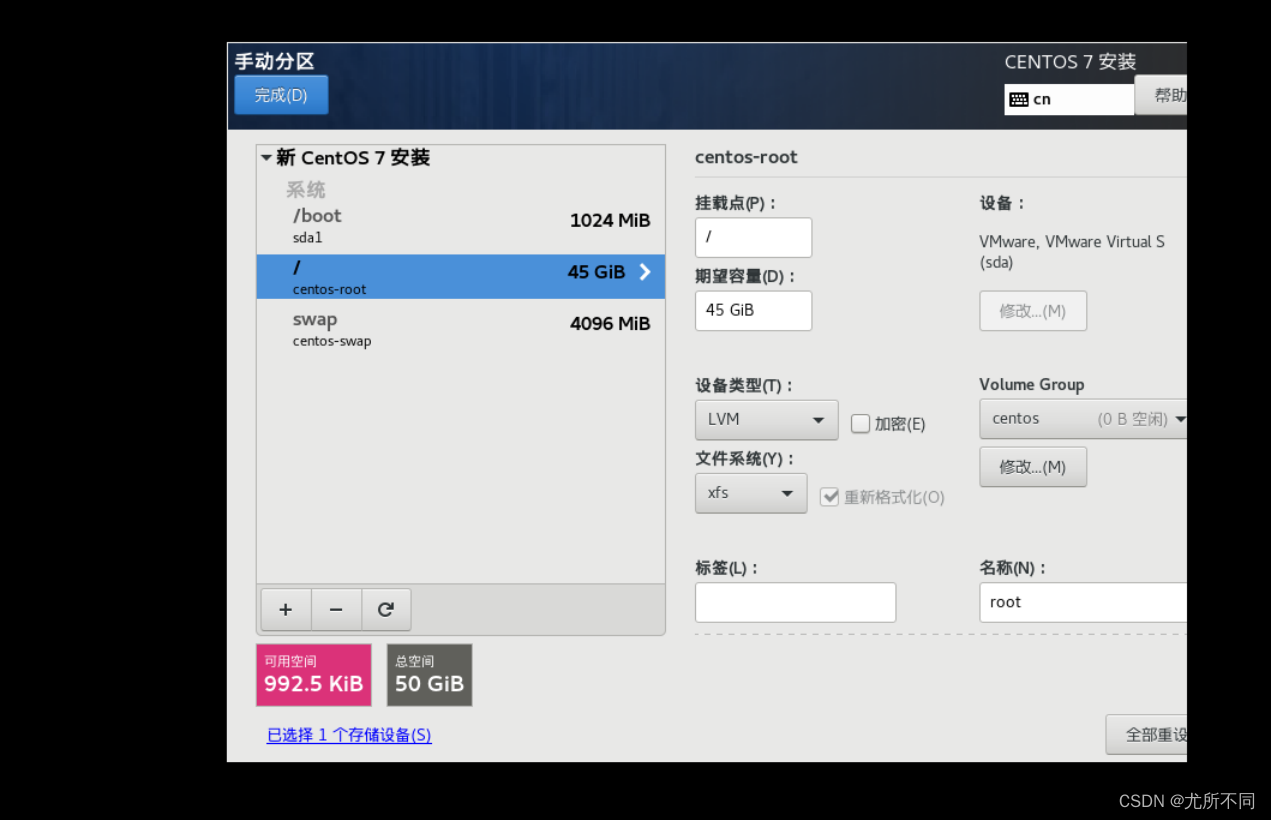
Task: Click the 1024 MiB size of /boot
Action: (x=610, y=221)
